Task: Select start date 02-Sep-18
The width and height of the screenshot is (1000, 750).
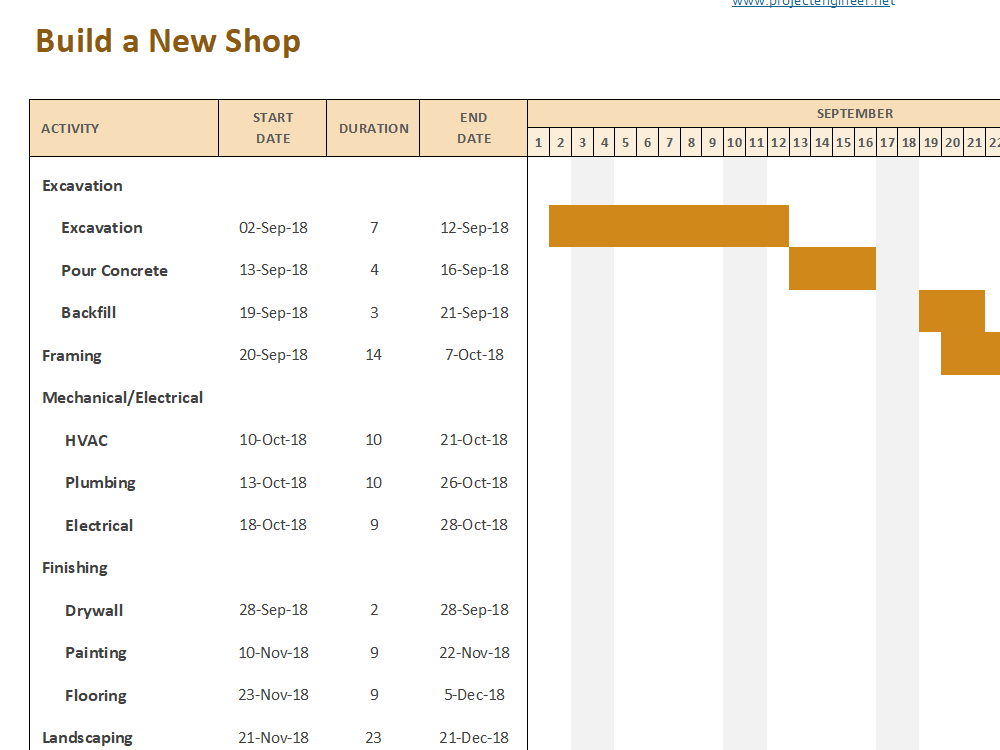Action: pos(273,228)
